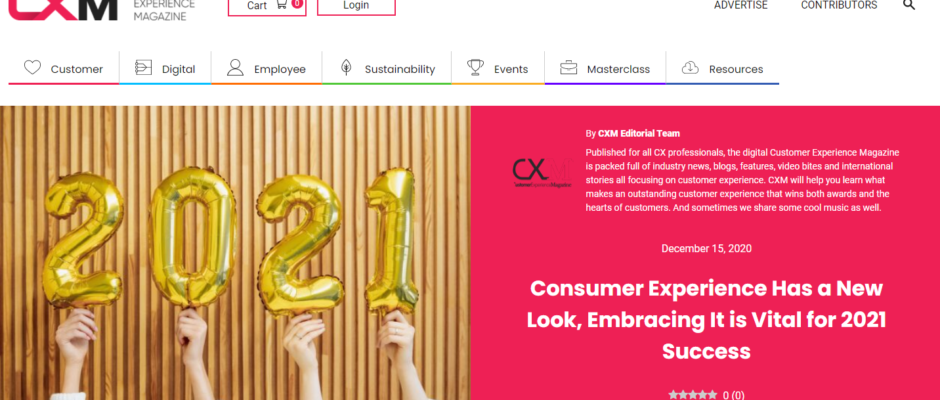Click the CXM logo in the header
Screen dimensions: 940x400
coord(64,9)
